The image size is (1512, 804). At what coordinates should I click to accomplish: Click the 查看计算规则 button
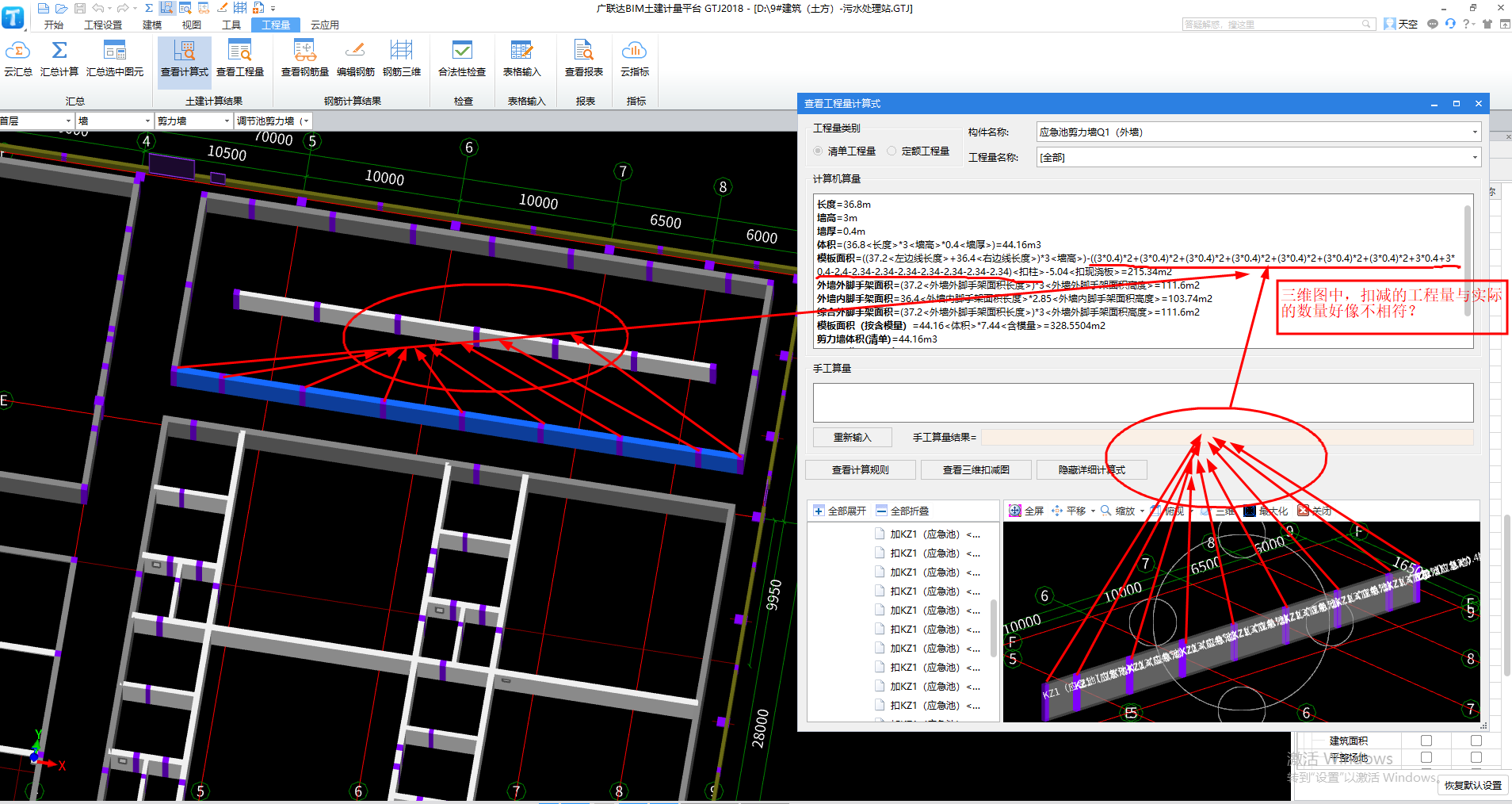860,470
